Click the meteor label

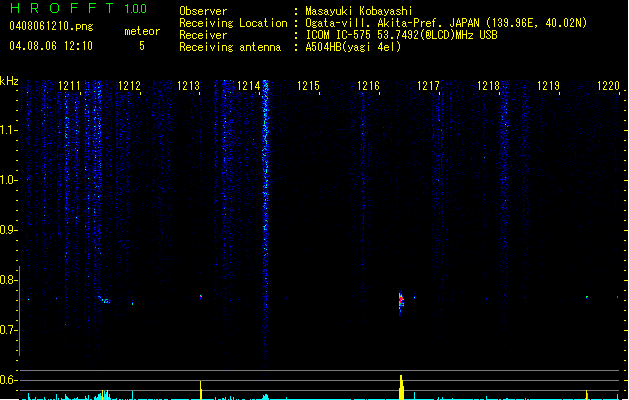coord(142,31)
